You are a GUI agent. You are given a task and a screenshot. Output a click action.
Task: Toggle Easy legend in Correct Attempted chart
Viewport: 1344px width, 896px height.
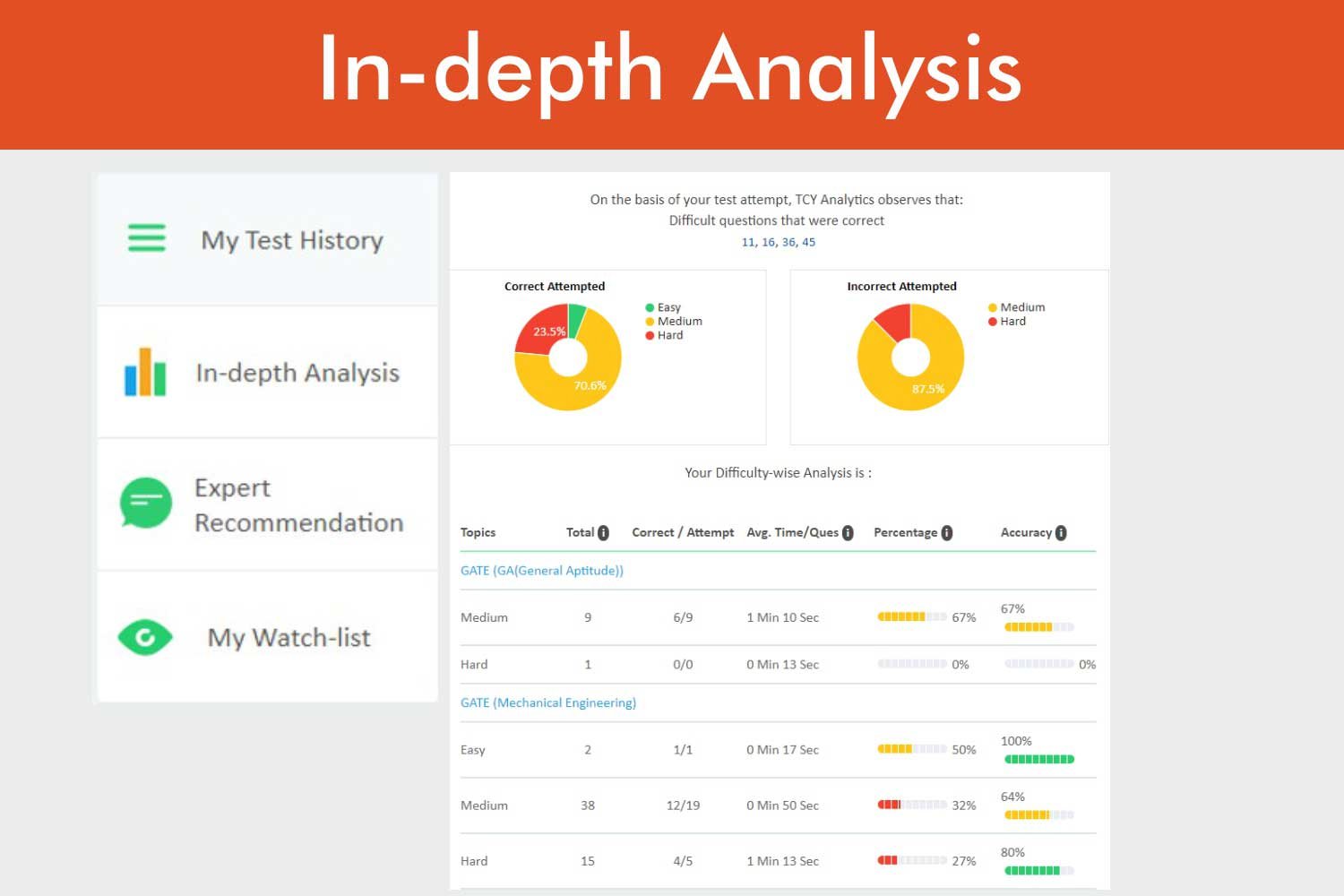click(663, 307)
